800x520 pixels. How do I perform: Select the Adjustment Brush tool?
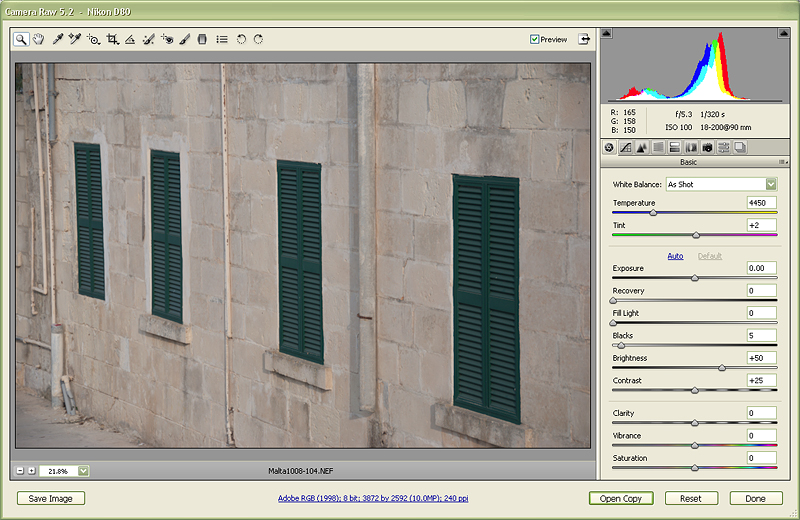tap(185, 40)
